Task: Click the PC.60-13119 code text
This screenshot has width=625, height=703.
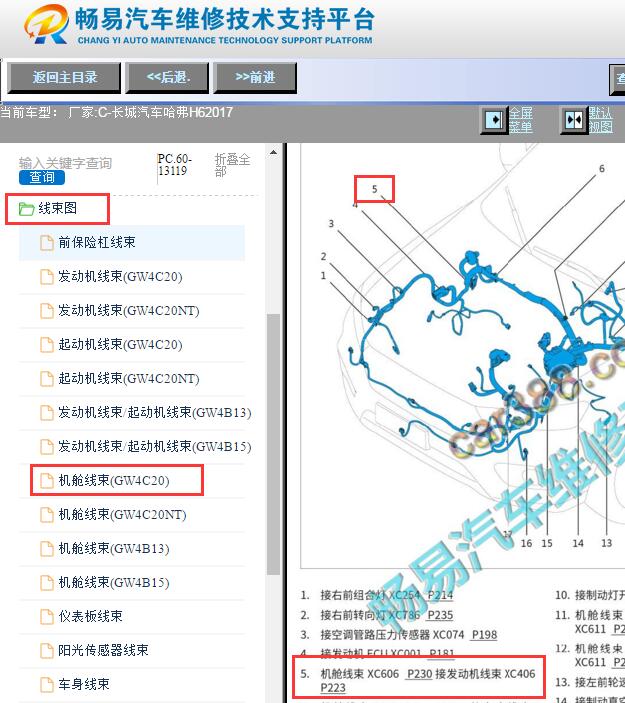Action: [x=174, y=165]
